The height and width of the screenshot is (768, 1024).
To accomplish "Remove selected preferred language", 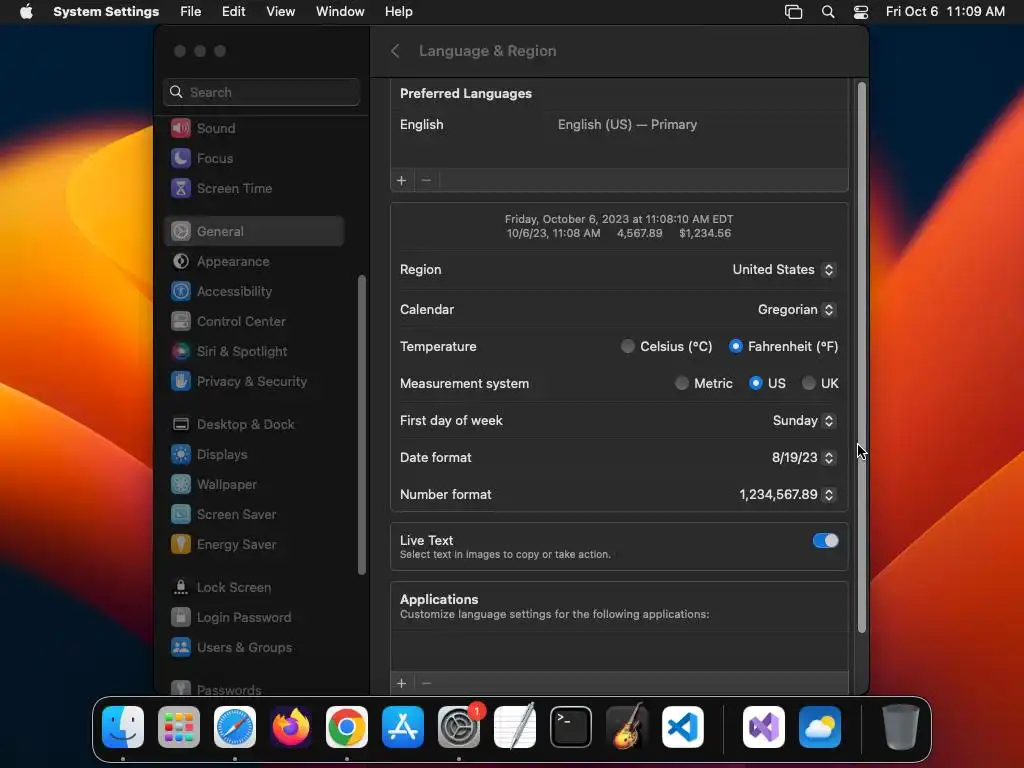I will pos(426,180).
